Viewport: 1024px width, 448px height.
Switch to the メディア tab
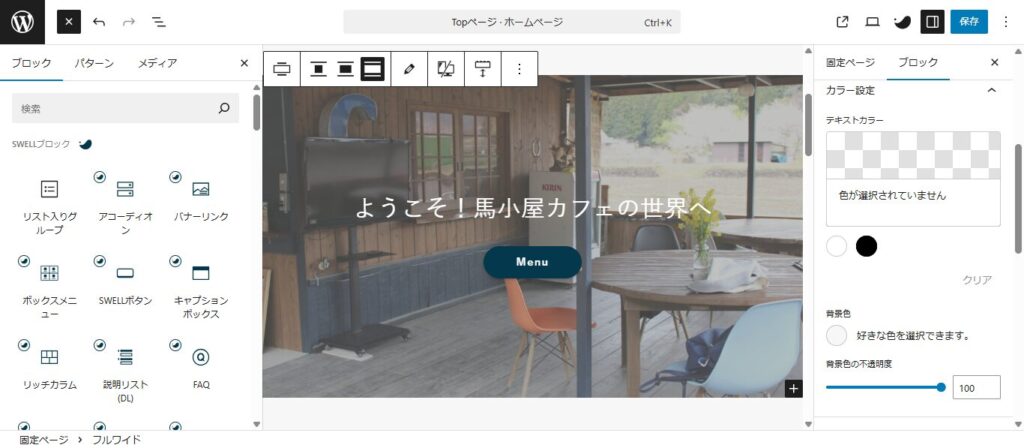point(157,63)
